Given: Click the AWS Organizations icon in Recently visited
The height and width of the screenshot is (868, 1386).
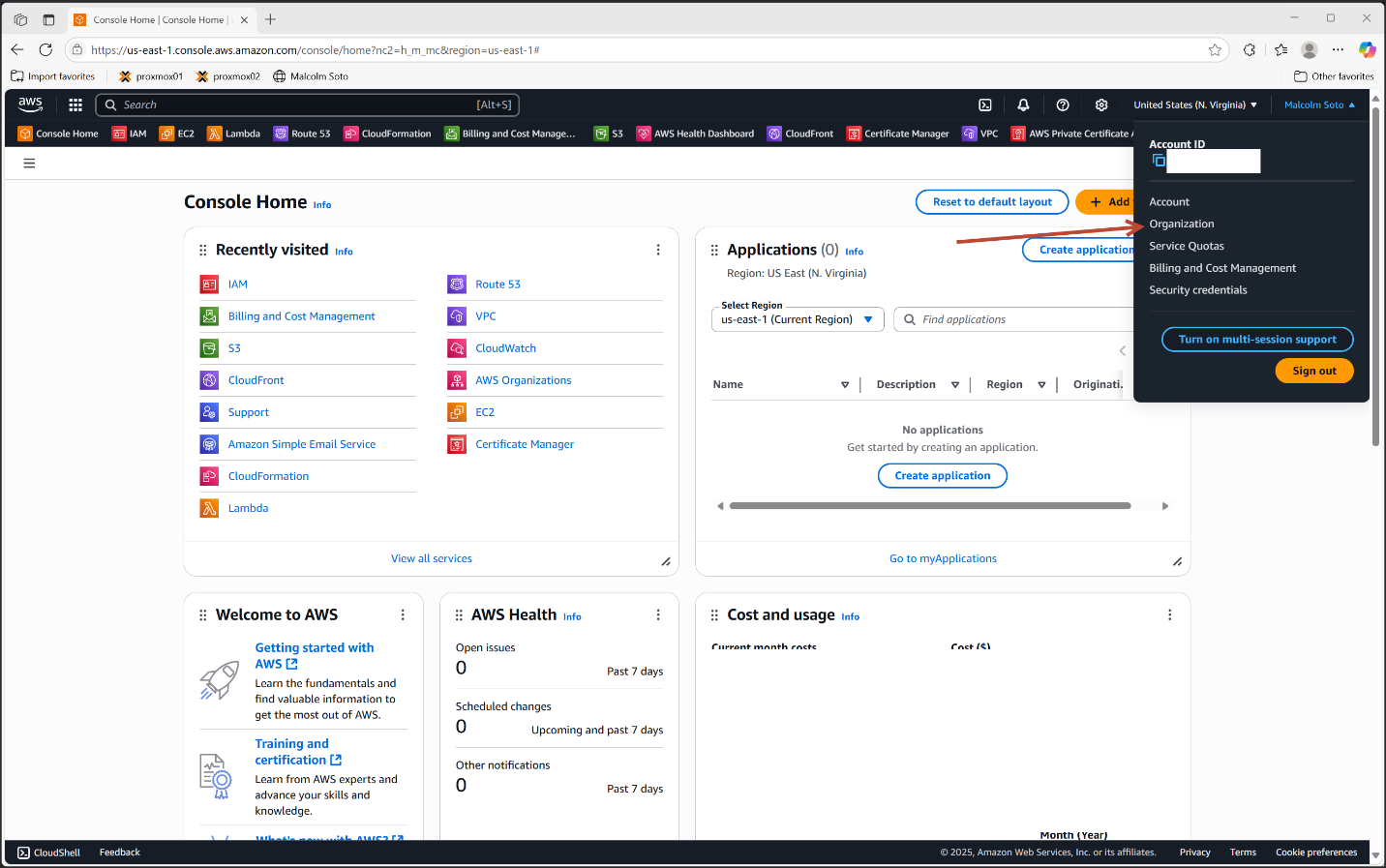Looking at the screenshot, I should point(457,380).
